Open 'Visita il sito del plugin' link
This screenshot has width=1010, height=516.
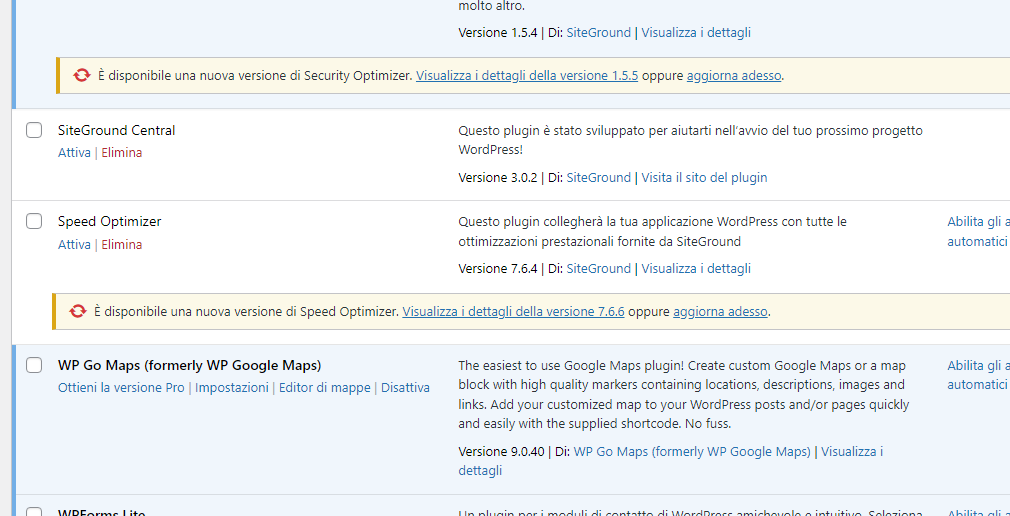tap(704, 177)
